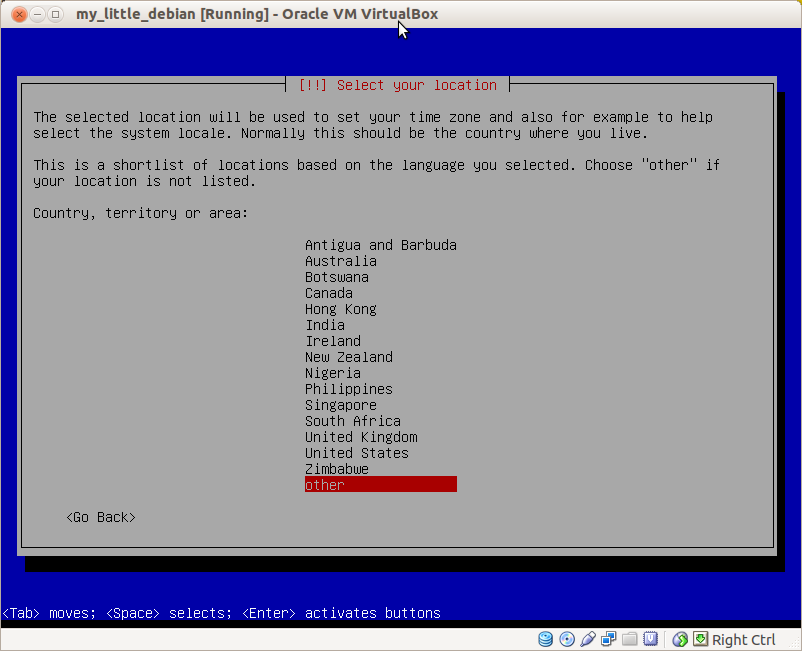Pick Singapore as location
This screenshot has width=802, height=651.
click(x=381, y=405)
